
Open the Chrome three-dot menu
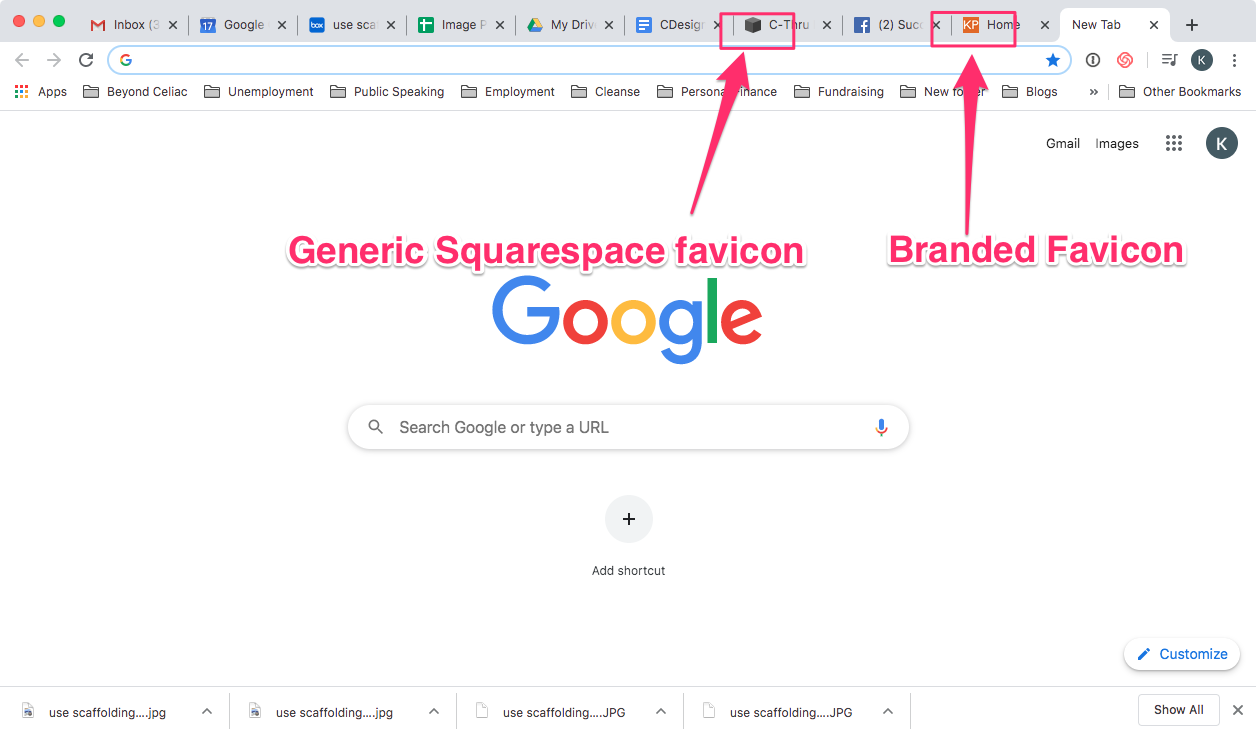pyautogui.click(x=1235, y=60)
